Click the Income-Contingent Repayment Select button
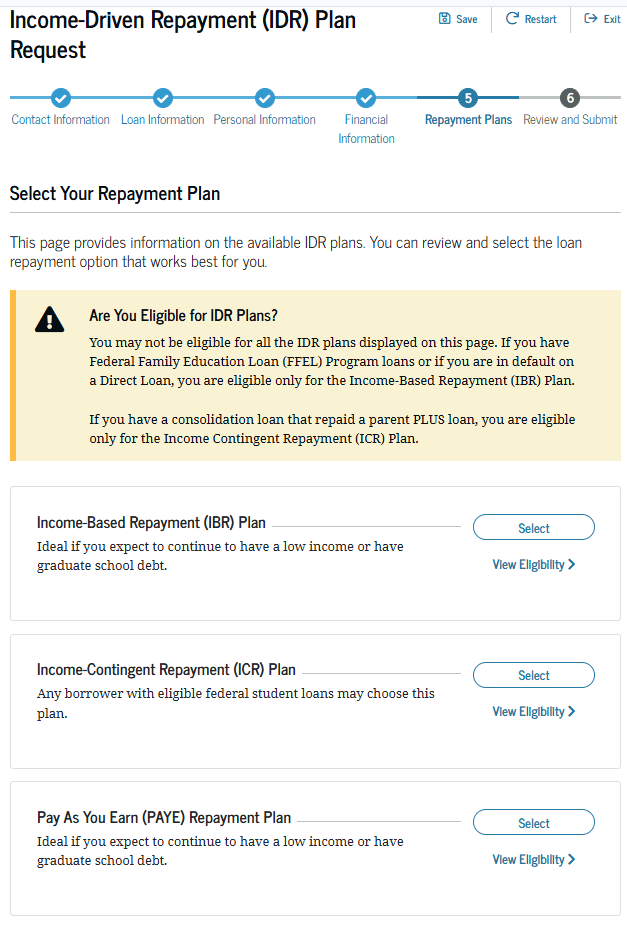This screenshot has height=927, width=627. tap(533, 675)
